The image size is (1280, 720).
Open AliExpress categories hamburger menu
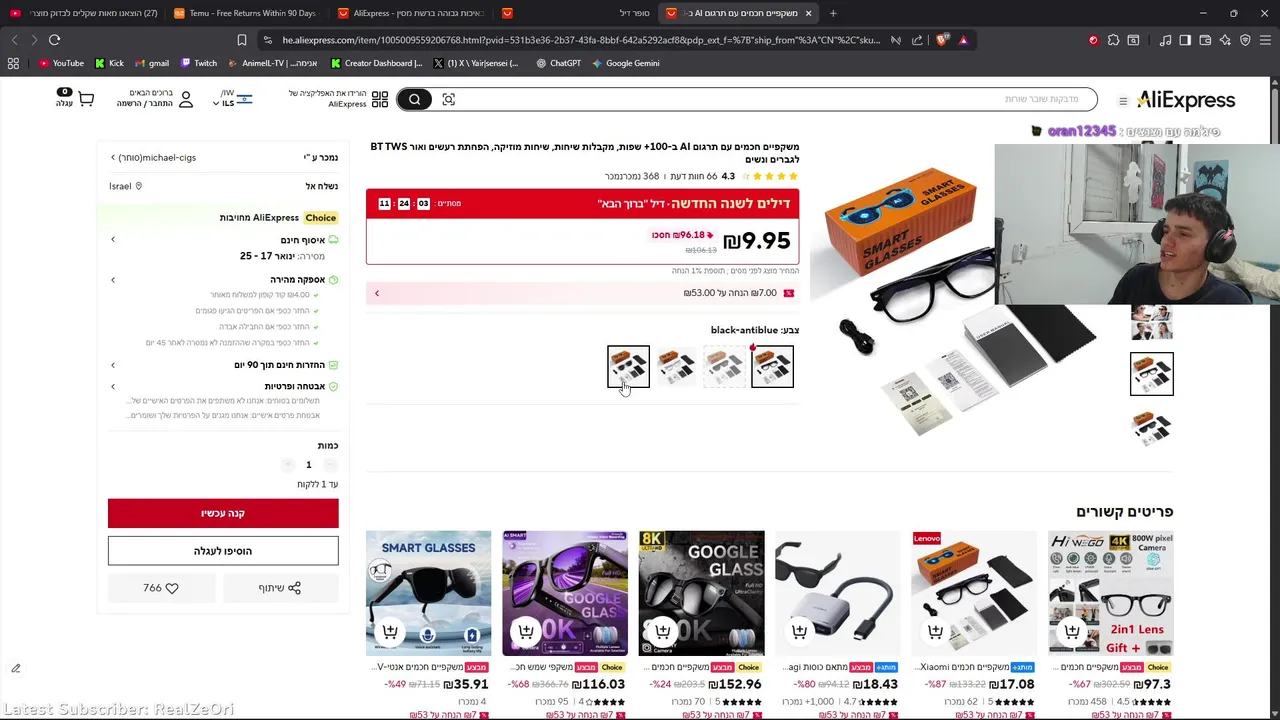pos(1123,100)
